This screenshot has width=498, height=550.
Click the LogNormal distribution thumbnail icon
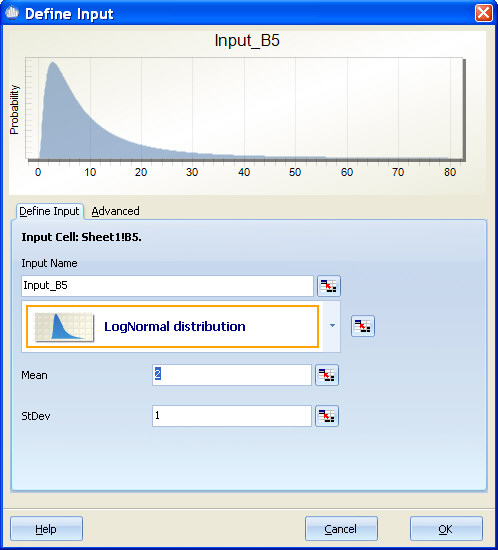64,327
